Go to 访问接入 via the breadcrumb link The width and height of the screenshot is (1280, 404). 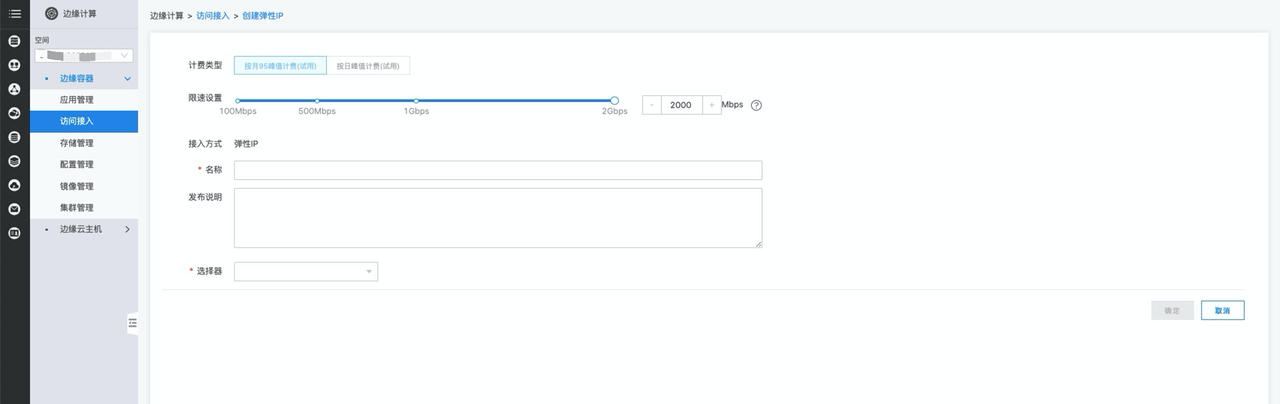click(214, 17)
